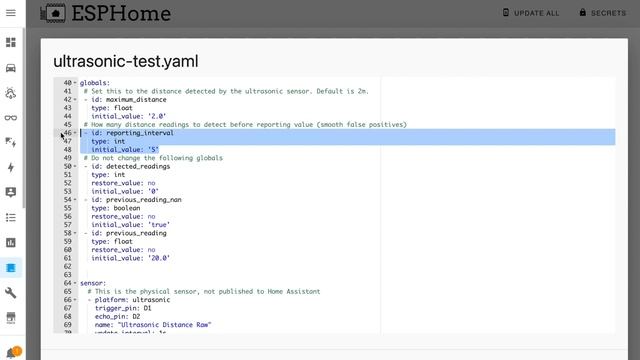640x360 pixels.
Task: Click line number 45 in the gutter
Action: pos(67,124)
